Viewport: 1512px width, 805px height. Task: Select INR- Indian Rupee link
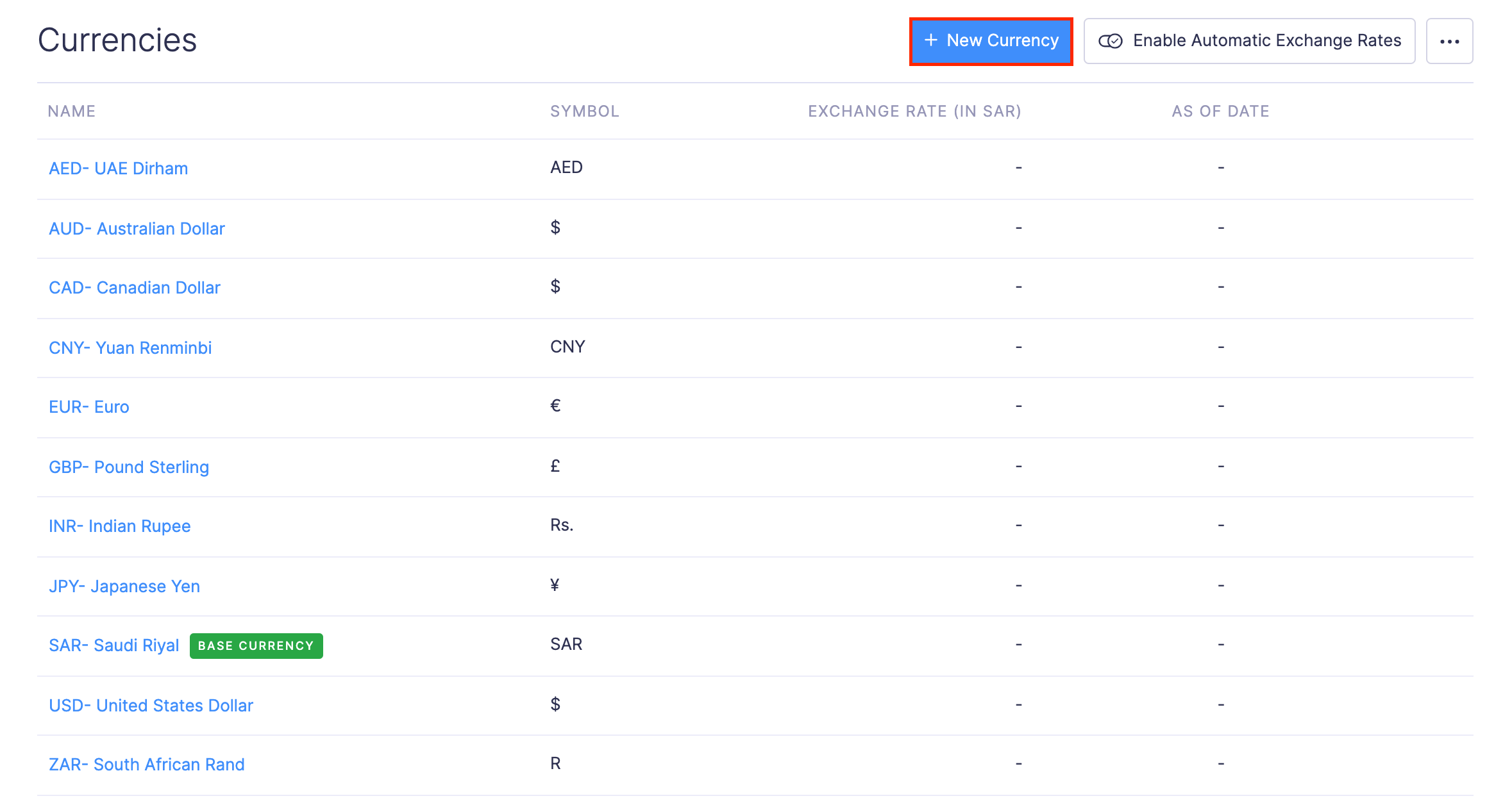pos(119,526)
